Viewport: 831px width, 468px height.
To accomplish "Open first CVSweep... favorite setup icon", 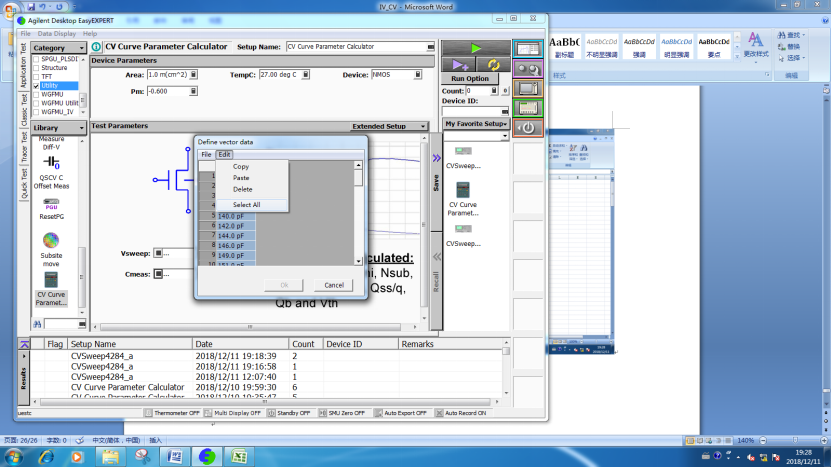I will (x=463, y=157).
